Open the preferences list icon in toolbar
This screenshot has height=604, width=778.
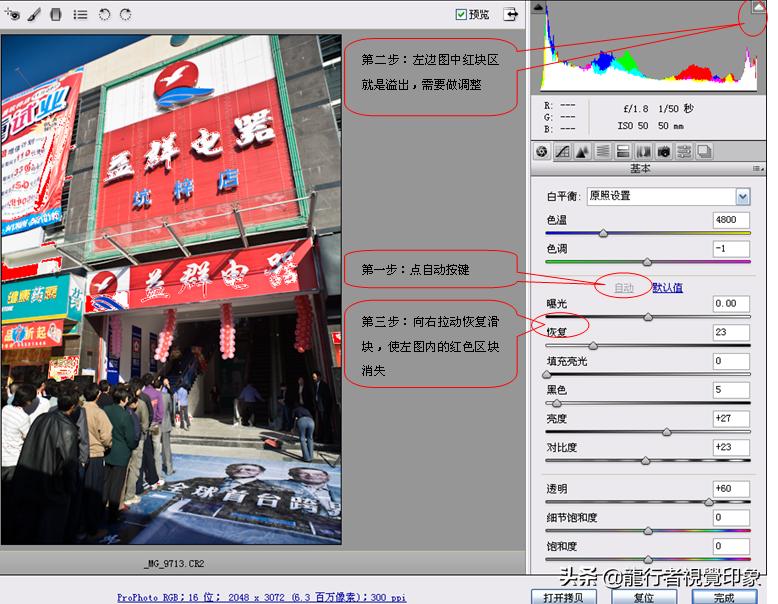(80, 15)
